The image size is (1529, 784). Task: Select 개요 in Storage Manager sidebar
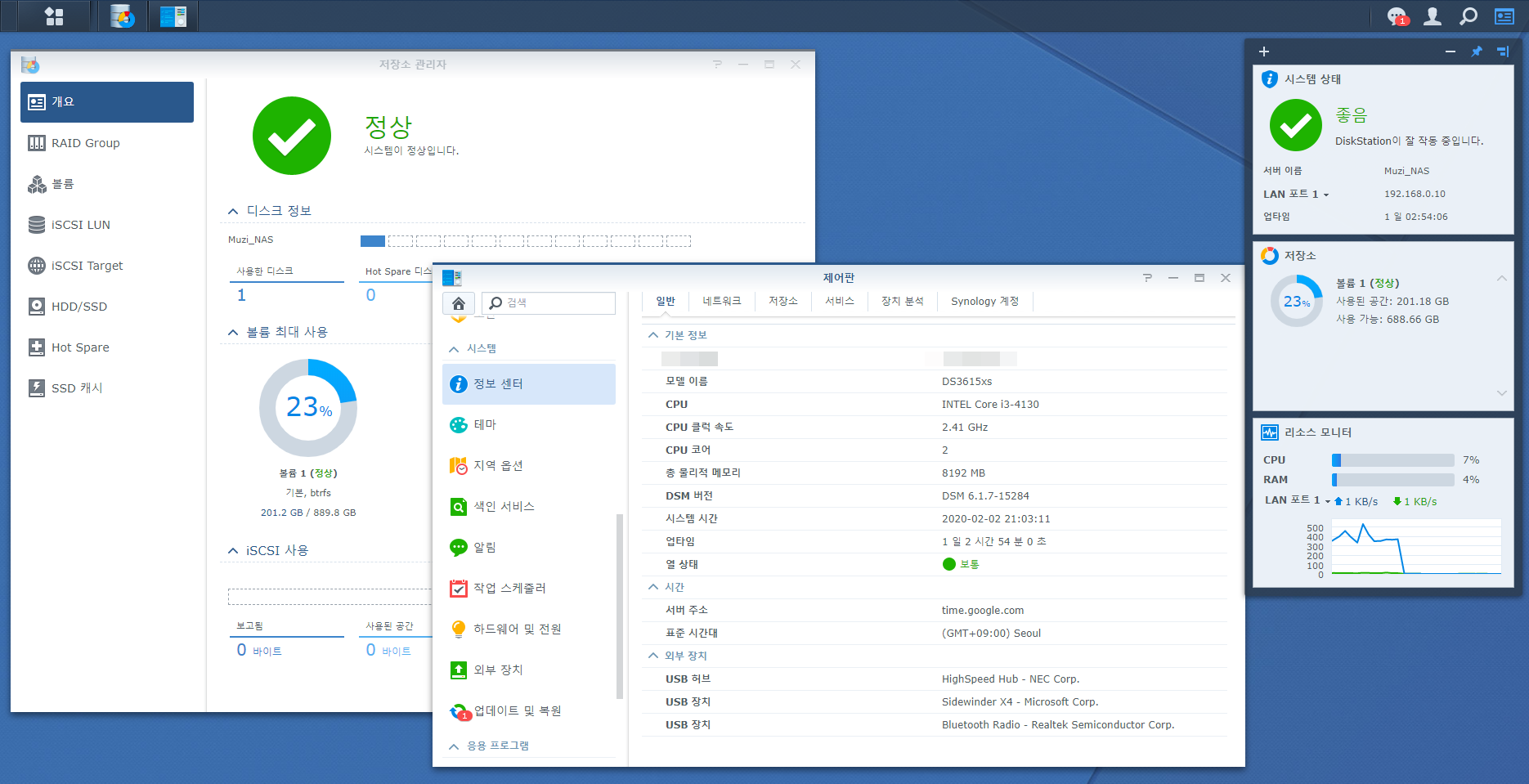point(107,102)
